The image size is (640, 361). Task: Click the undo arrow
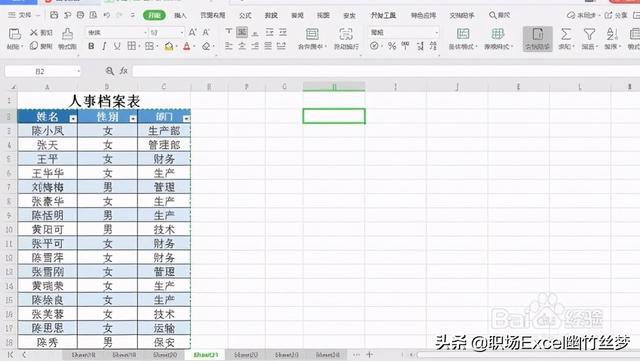[x=107, y=15]
